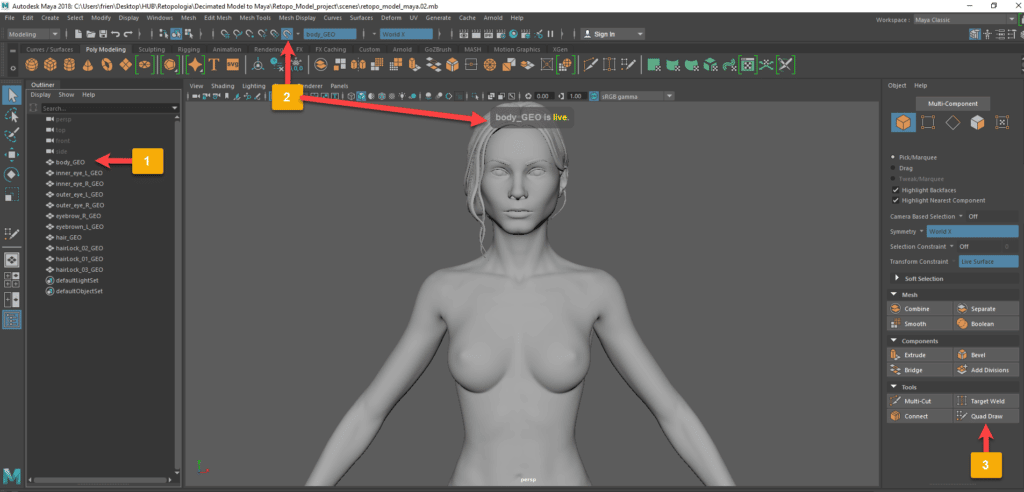Select body_GEO in the Outliner
The image size is (1024, 492).
click(70, 162)
